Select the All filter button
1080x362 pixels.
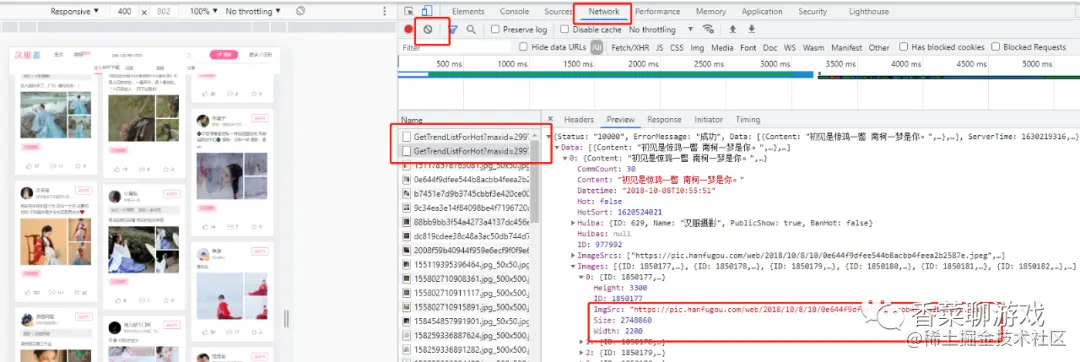pyautogui.click(x=596, y=47)
